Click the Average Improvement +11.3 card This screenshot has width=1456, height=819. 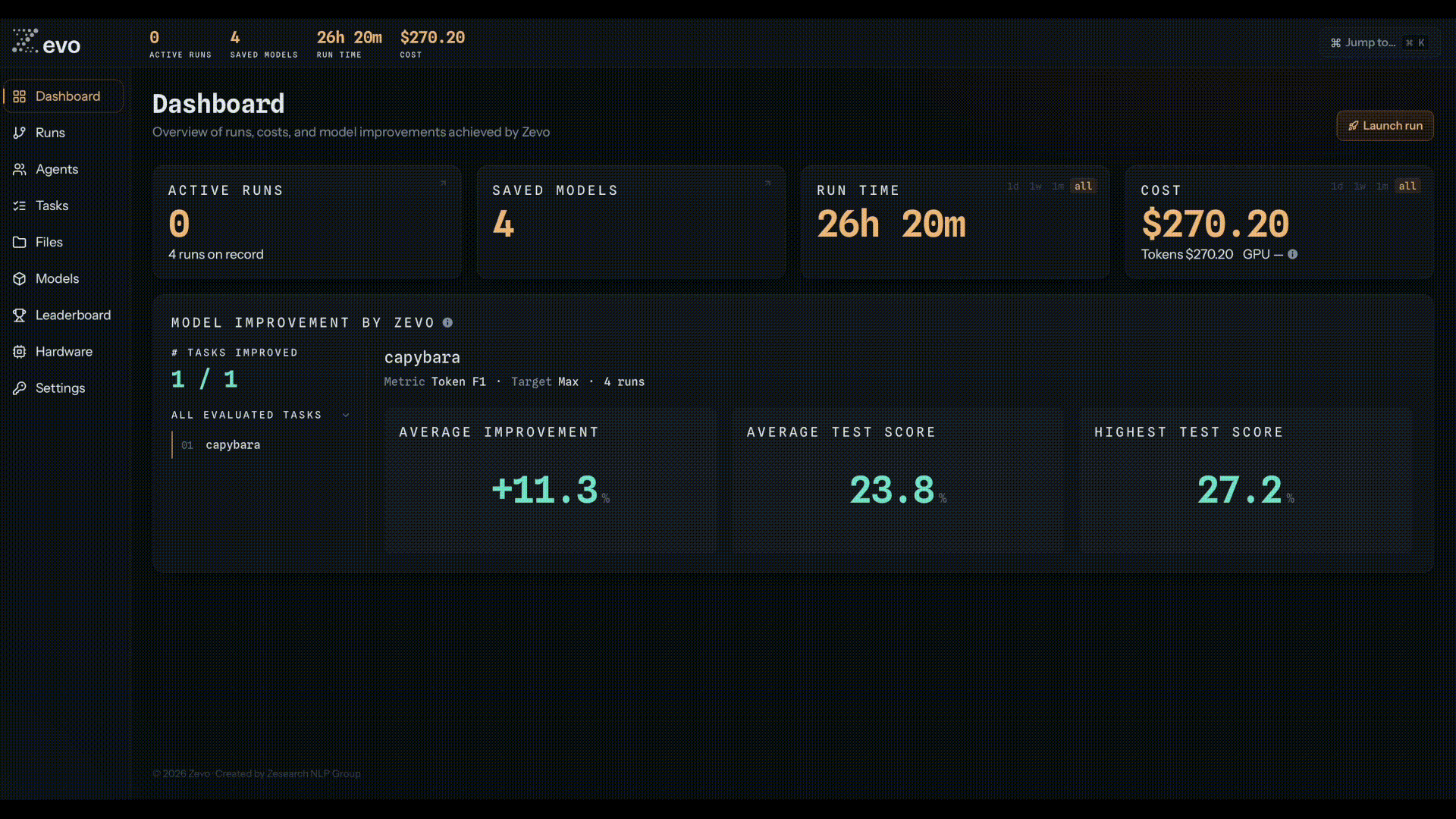click(550, 480)
